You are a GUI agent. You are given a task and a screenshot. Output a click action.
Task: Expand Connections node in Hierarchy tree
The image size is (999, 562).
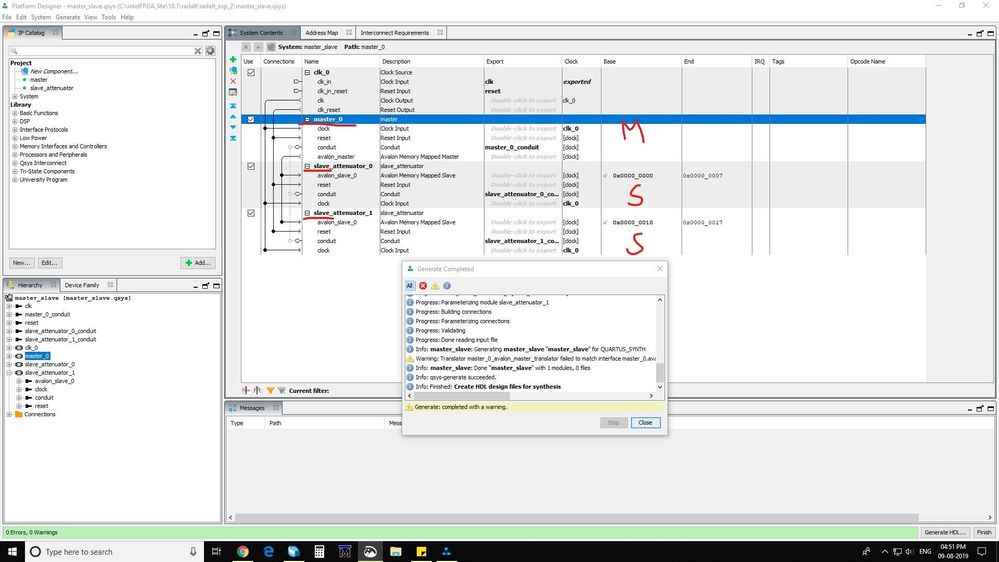pos(9,414)
